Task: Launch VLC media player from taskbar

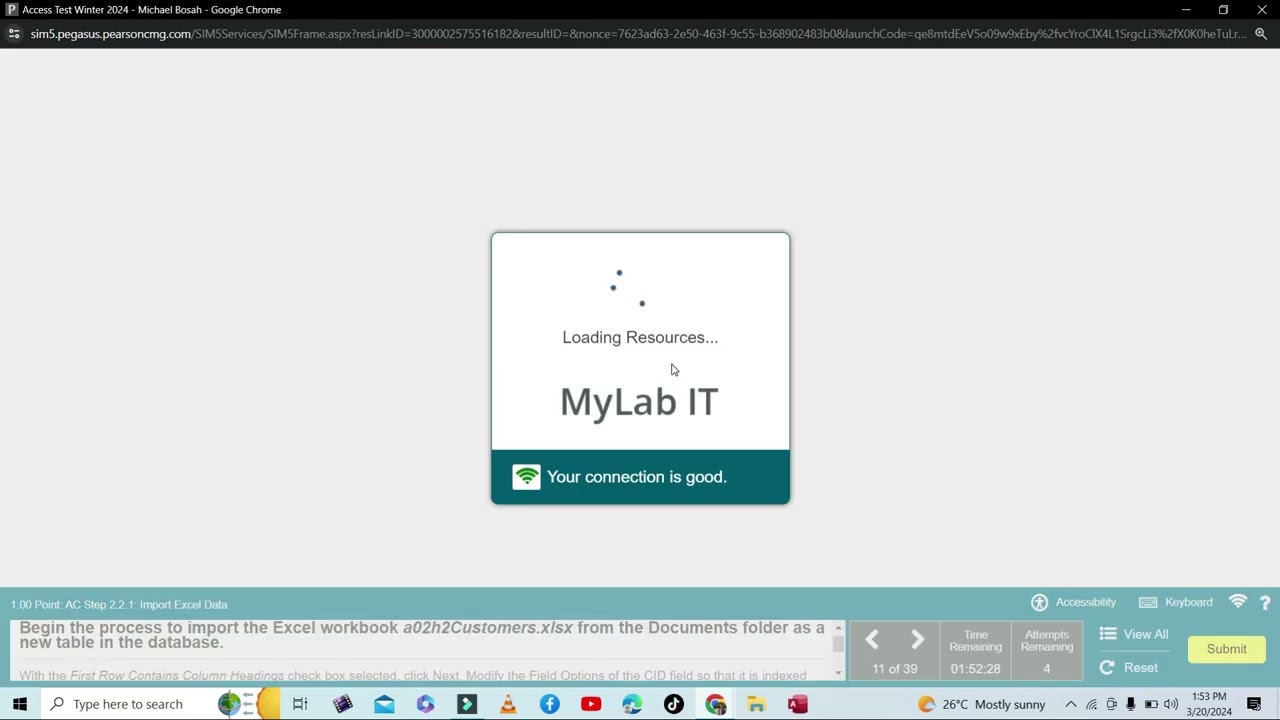Action: [x=508, y=704]
